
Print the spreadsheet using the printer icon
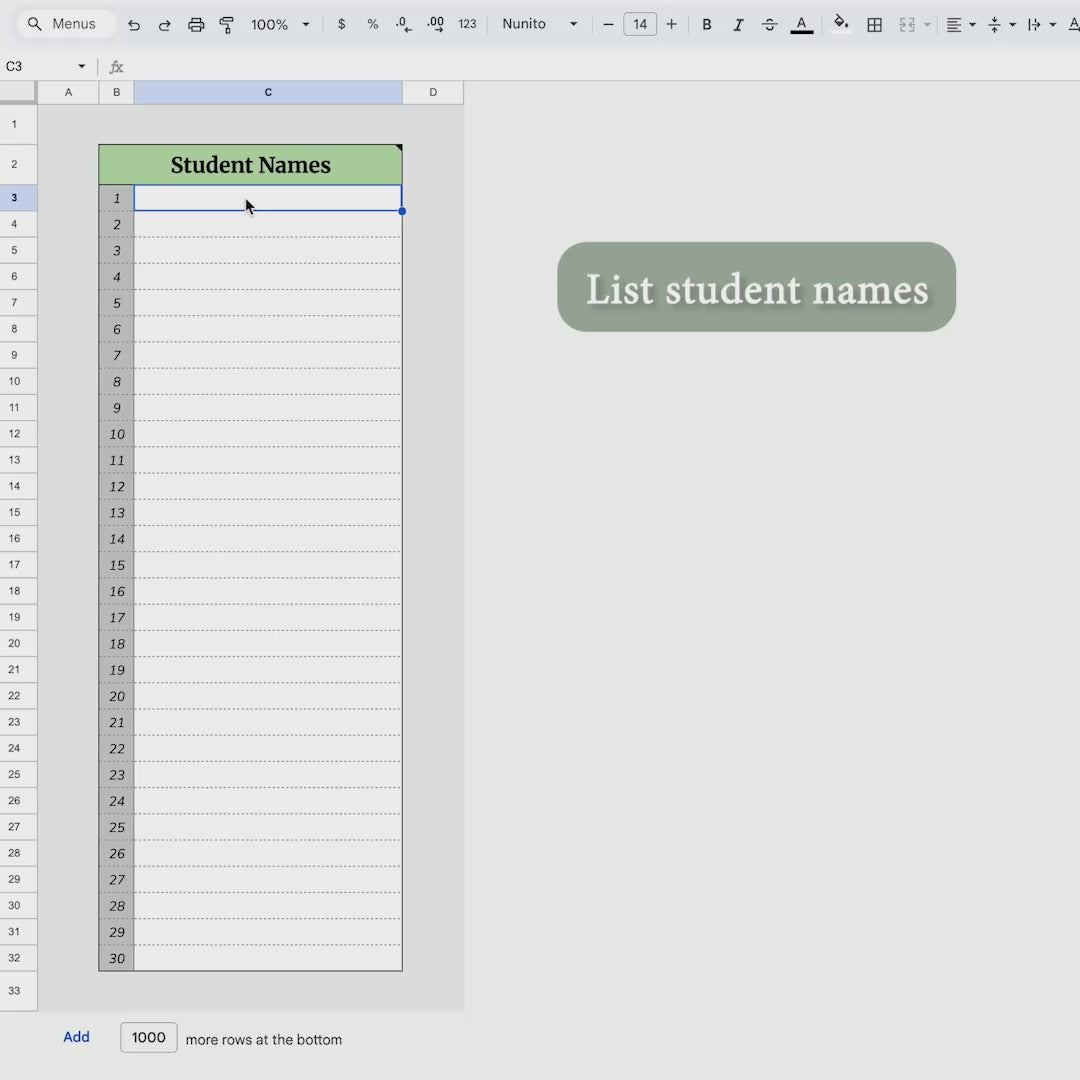click(196, 24)
